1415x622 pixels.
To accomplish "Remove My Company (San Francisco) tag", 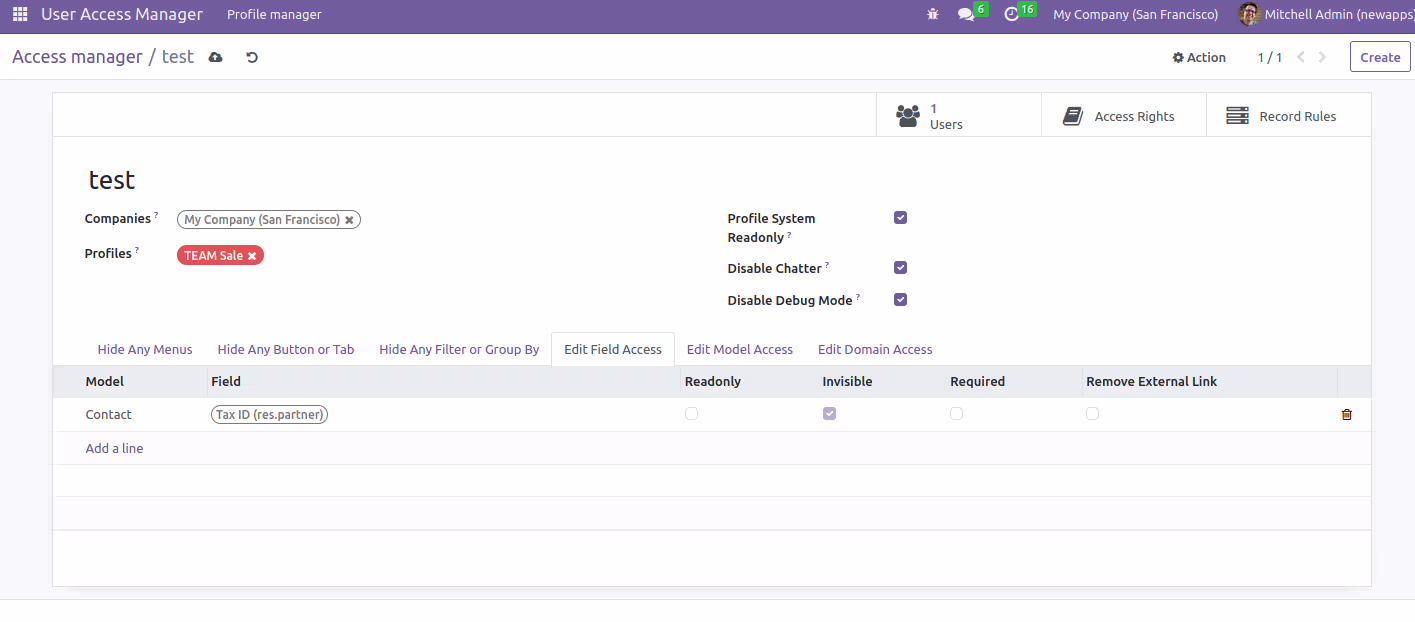I will pos(349,220).
